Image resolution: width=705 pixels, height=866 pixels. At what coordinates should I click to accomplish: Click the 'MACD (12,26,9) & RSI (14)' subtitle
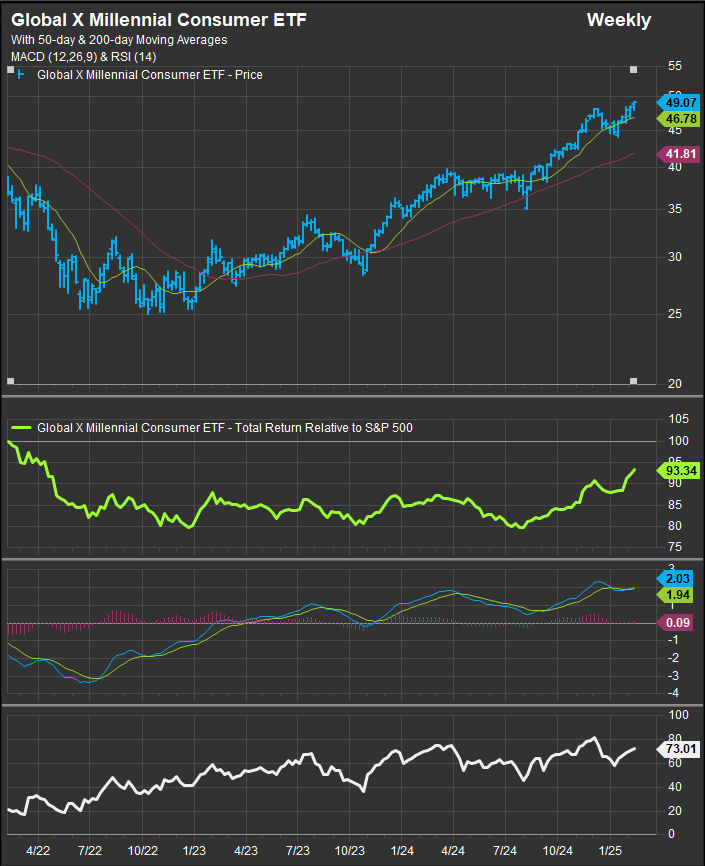click(83, 57)
